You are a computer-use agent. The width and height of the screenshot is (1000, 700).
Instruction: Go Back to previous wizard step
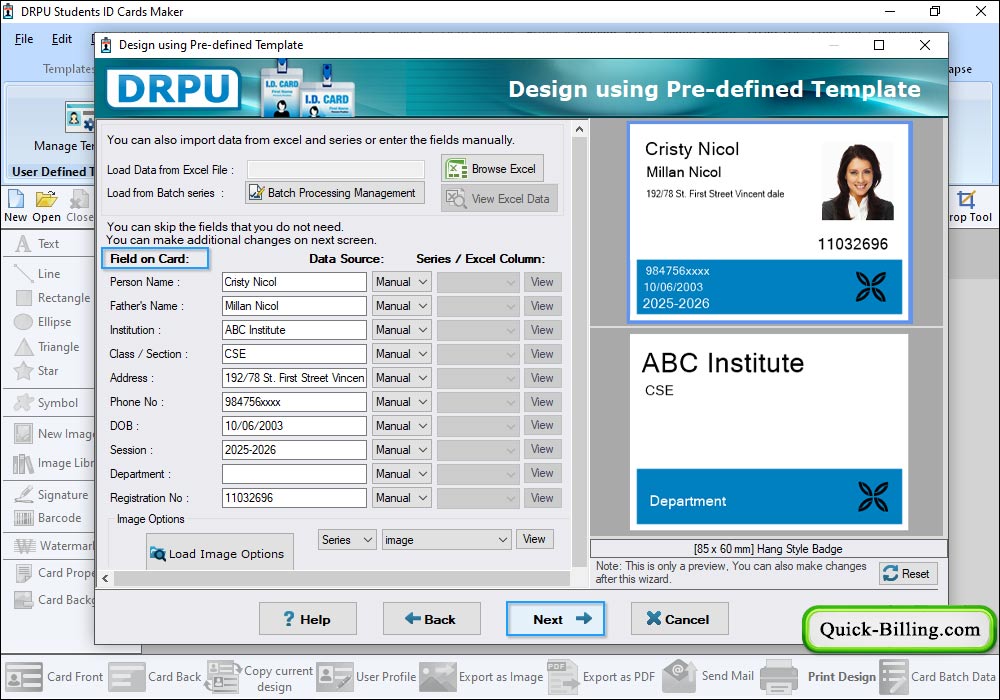tap(431, 618)
